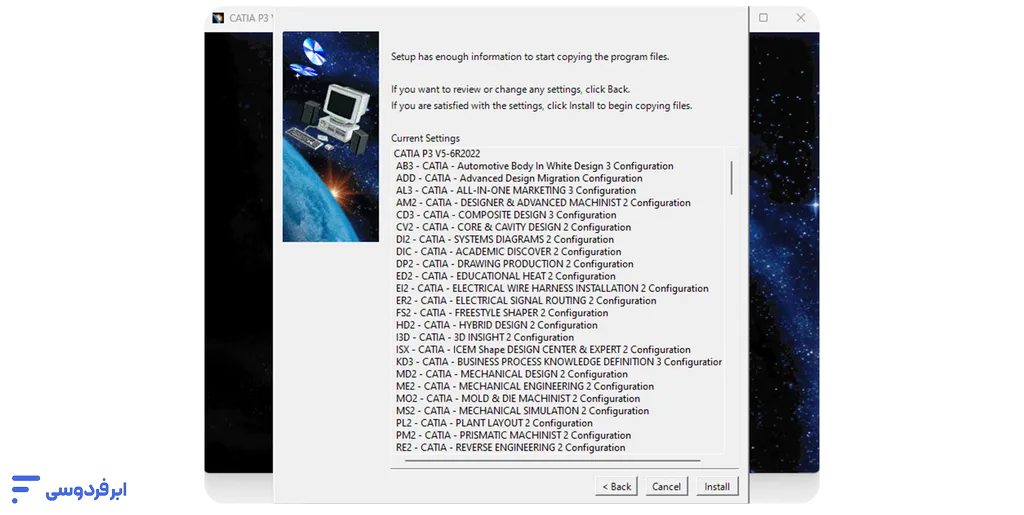Select the CATIA P3 V5-6R2022 heading line
The height and width of the screenshot is (515, 1024).
(437, 154)
